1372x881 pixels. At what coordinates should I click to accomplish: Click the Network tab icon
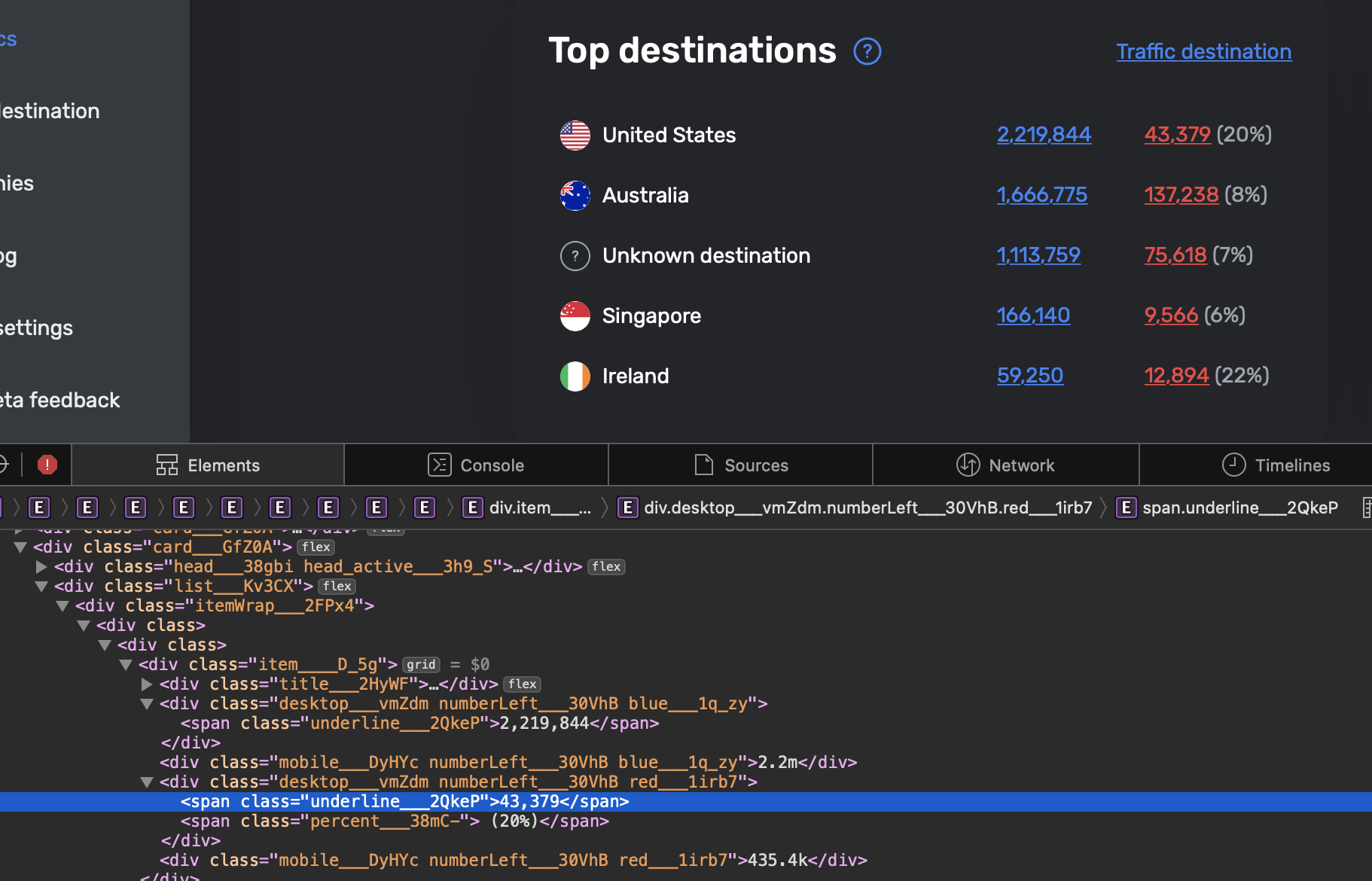(x=968, y=465)
